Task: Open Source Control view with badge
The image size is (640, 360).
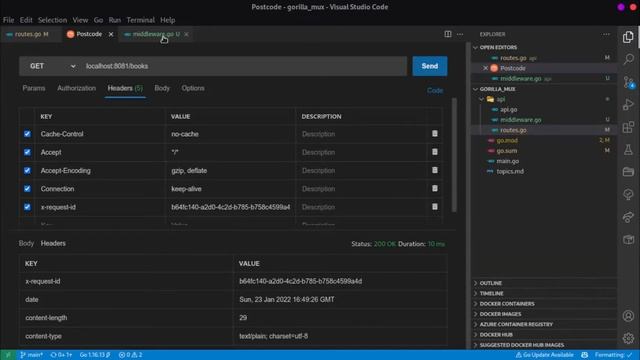Action: 628,82
